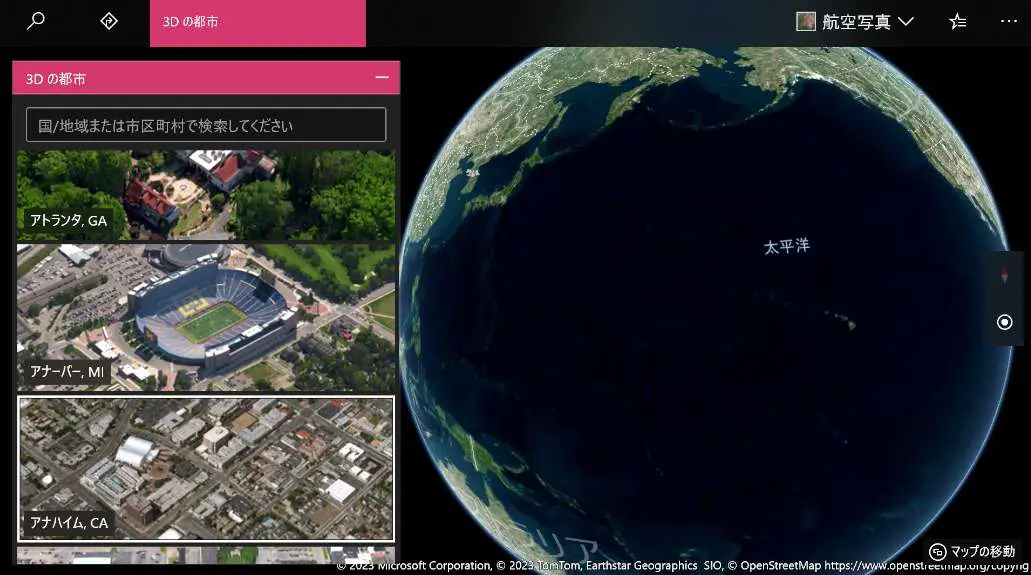Click the 3D の都市 panel header title
Screen dimensions: 1031x575
56,79
